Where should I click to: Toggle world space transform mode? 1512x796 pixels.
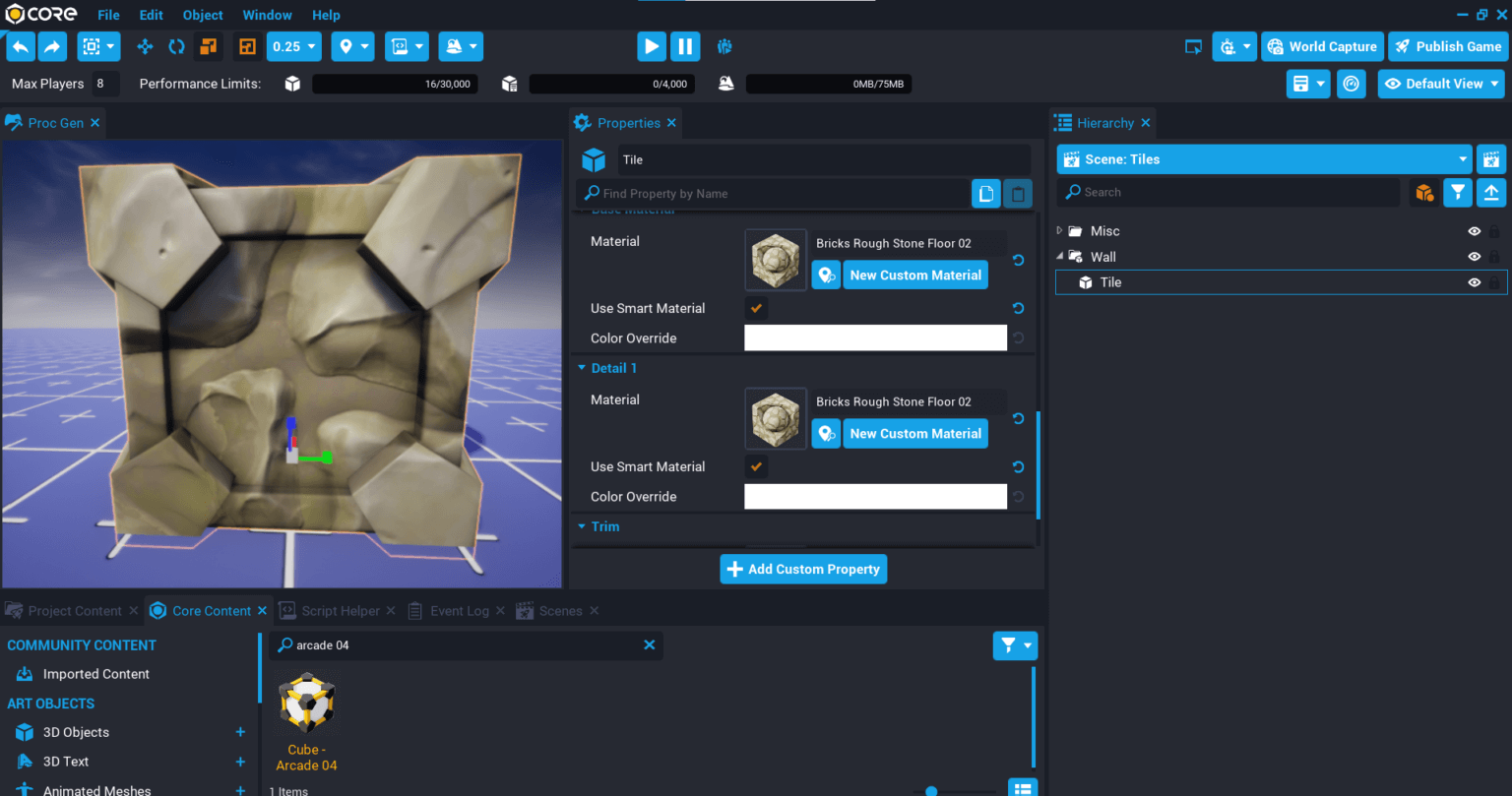[x=208, y=46]
